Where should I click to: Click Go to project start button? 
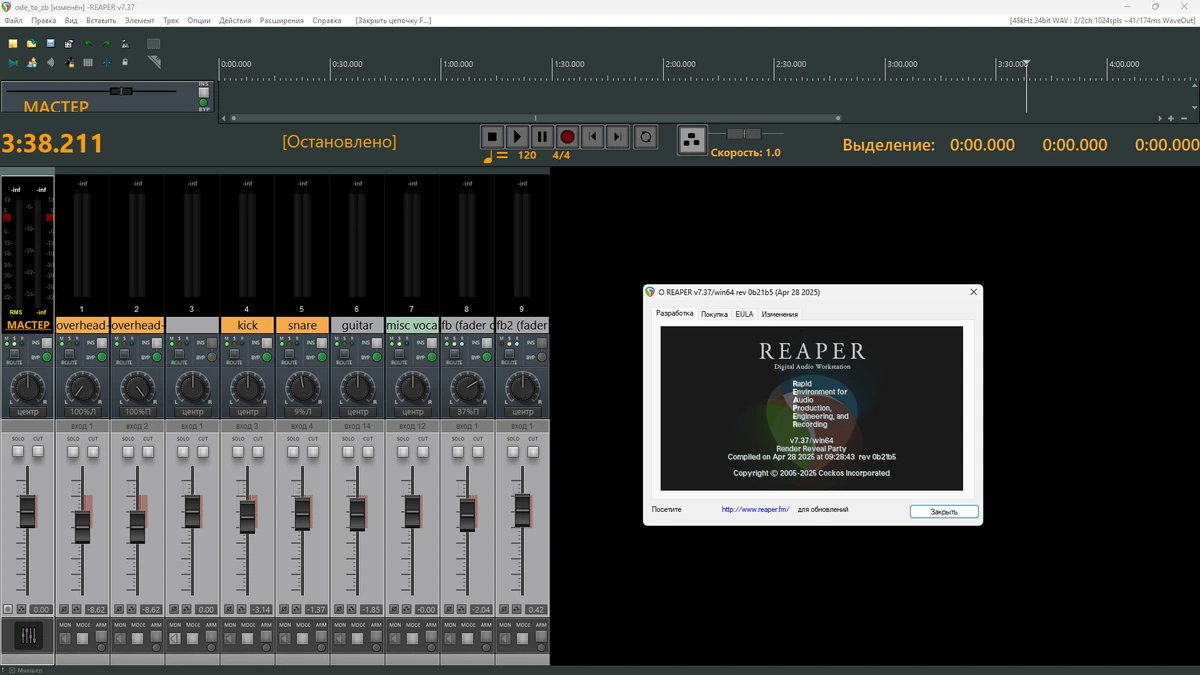click(x=593, y=136)
